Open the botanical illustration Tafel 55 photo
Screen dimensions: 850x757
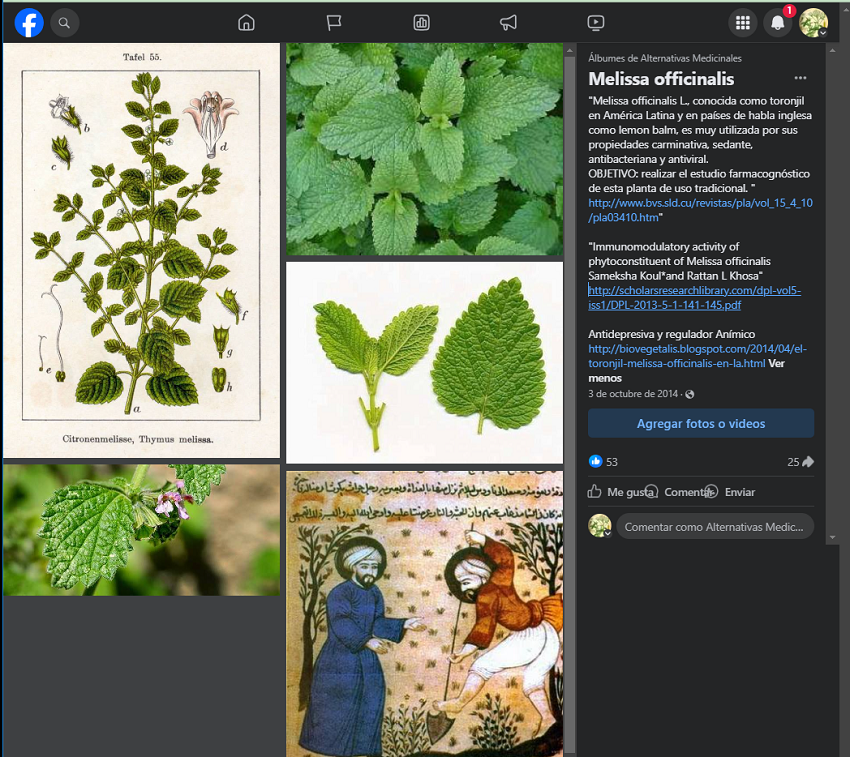(141, 250)
